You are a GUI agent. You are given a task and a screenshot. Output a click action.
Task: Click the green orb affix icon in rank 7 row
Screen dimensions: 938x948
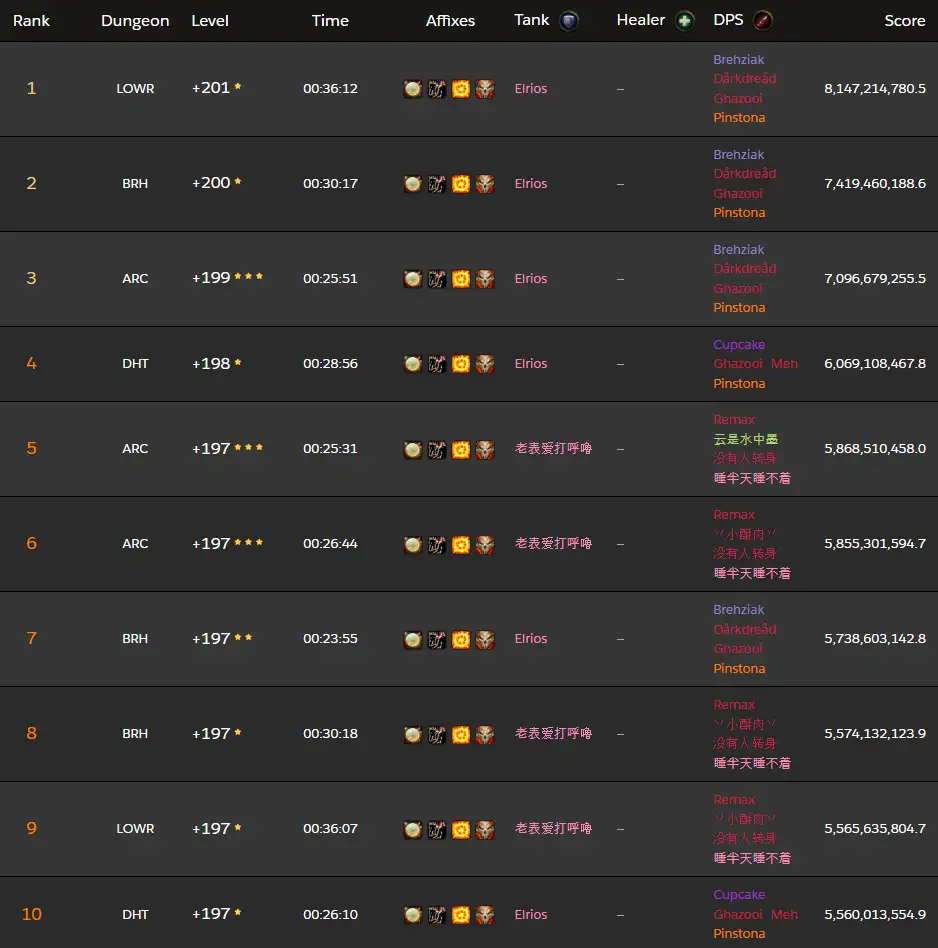tap(413, 639)
